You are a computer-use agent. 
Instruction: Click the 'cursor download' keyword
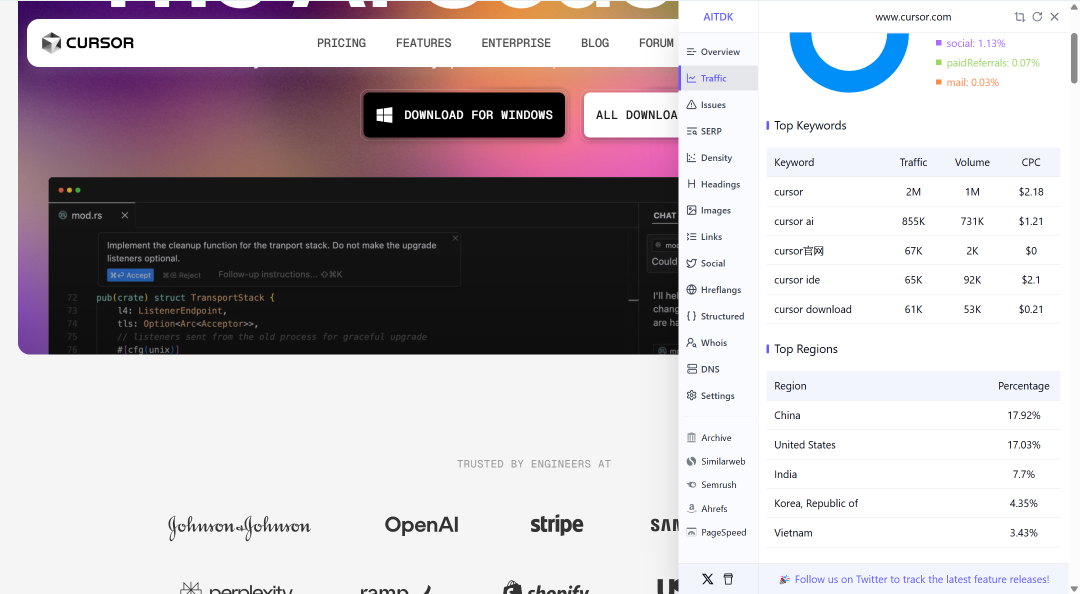(x=813, y=309)
